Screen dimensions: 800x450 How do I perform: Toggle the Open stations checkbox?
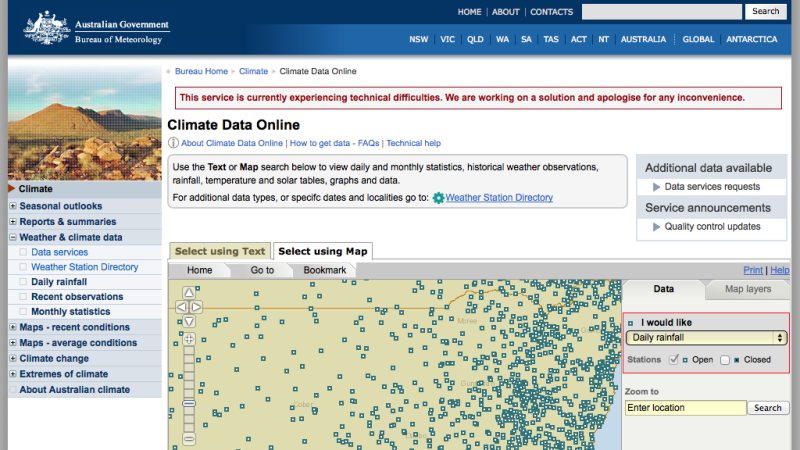pyautogui.click(x=673, y=360)
